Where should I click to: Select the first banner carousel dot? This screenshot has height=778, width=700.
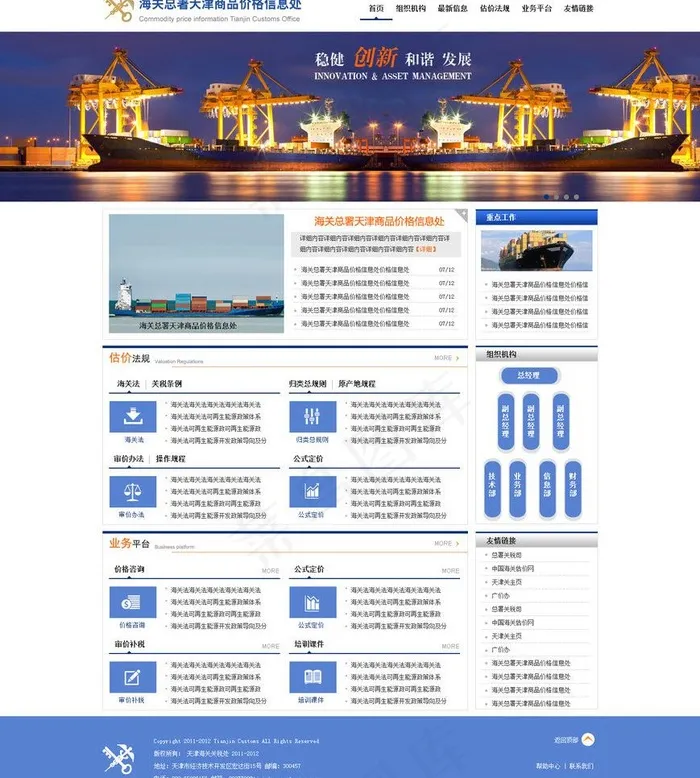(547, 197)
